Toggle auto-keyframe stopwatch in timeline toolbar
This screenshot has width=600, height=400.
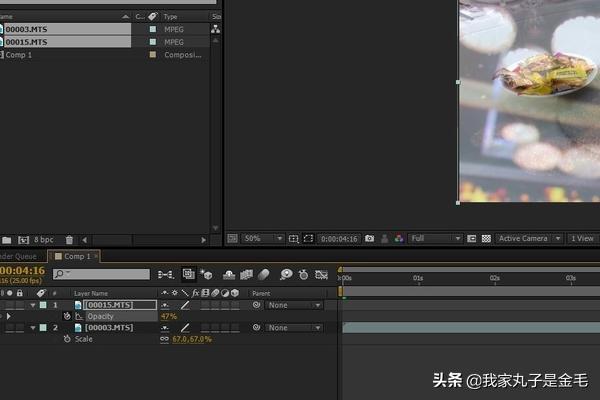coord(303,274)
